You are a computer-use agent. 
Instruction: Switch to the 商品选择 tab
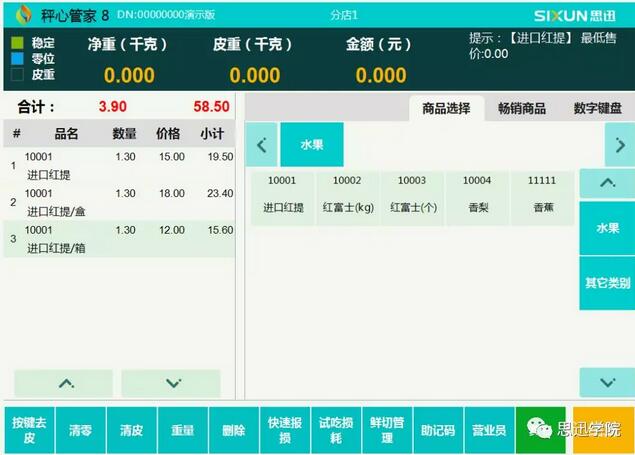click(446, 108)
